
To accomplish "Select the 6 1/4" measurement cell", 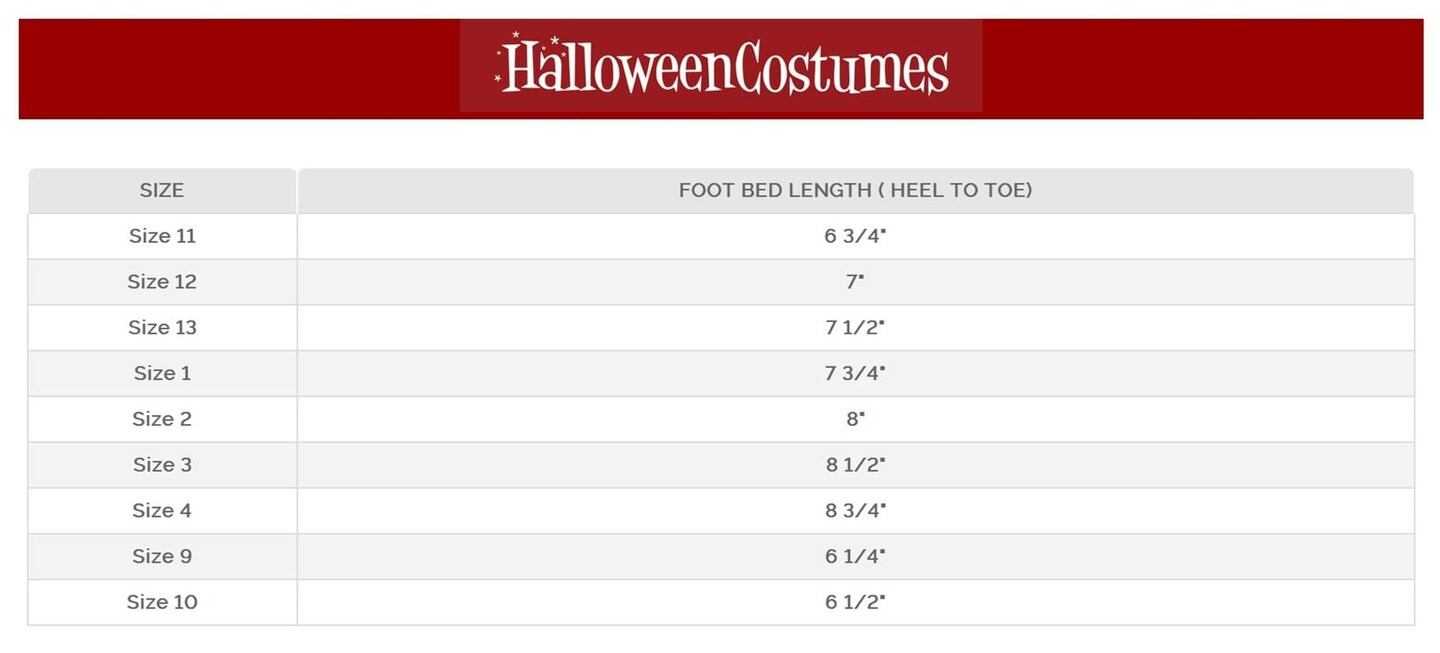I will tap(855, 556).
